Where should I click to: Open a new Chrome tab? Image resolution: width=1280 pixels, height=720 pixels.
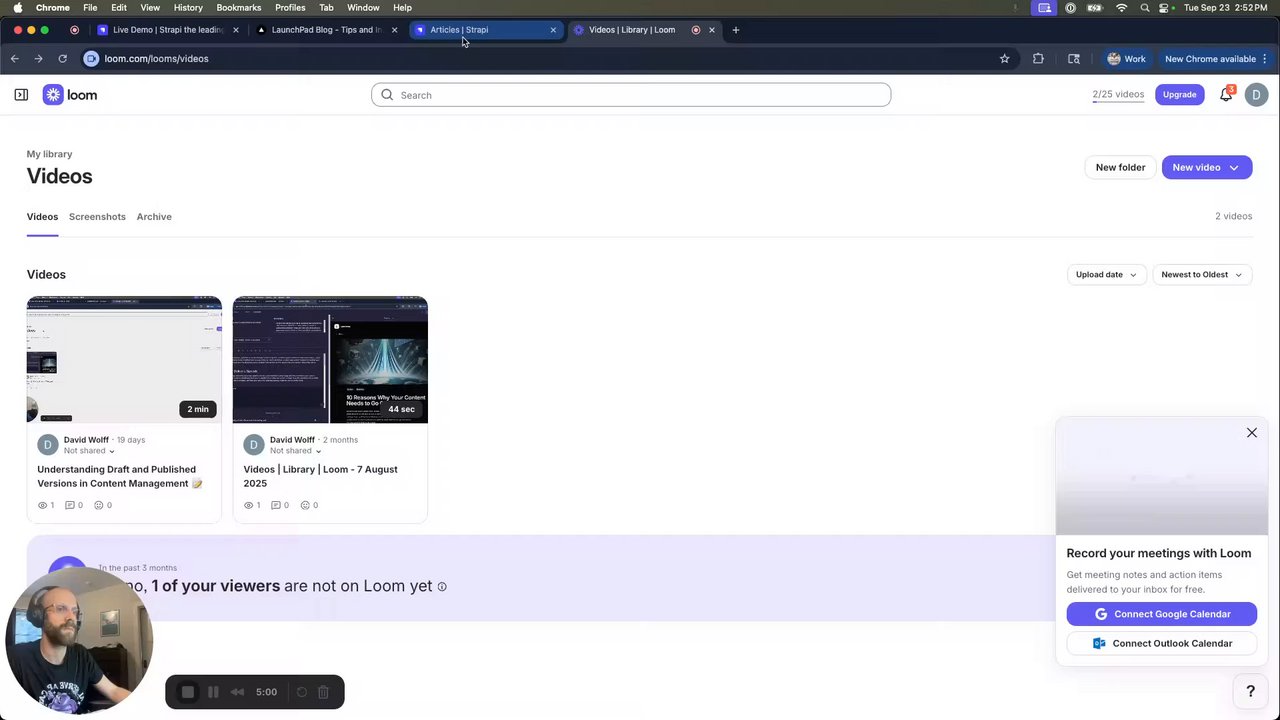click(736, 30)
